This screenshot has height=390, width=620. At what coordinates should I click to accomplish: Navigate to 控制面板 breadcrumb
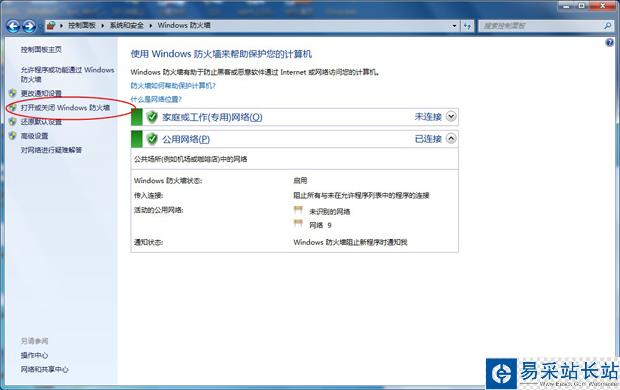coord(82,25)
